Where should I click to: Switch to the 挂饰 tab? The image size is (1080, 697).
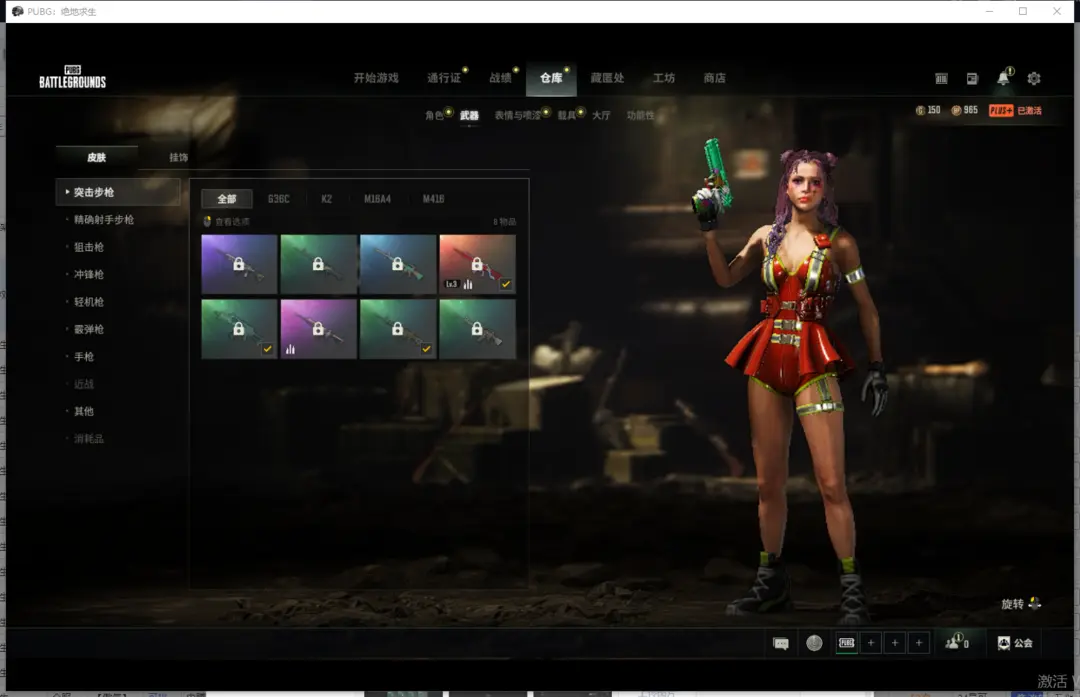pos(178,157)
